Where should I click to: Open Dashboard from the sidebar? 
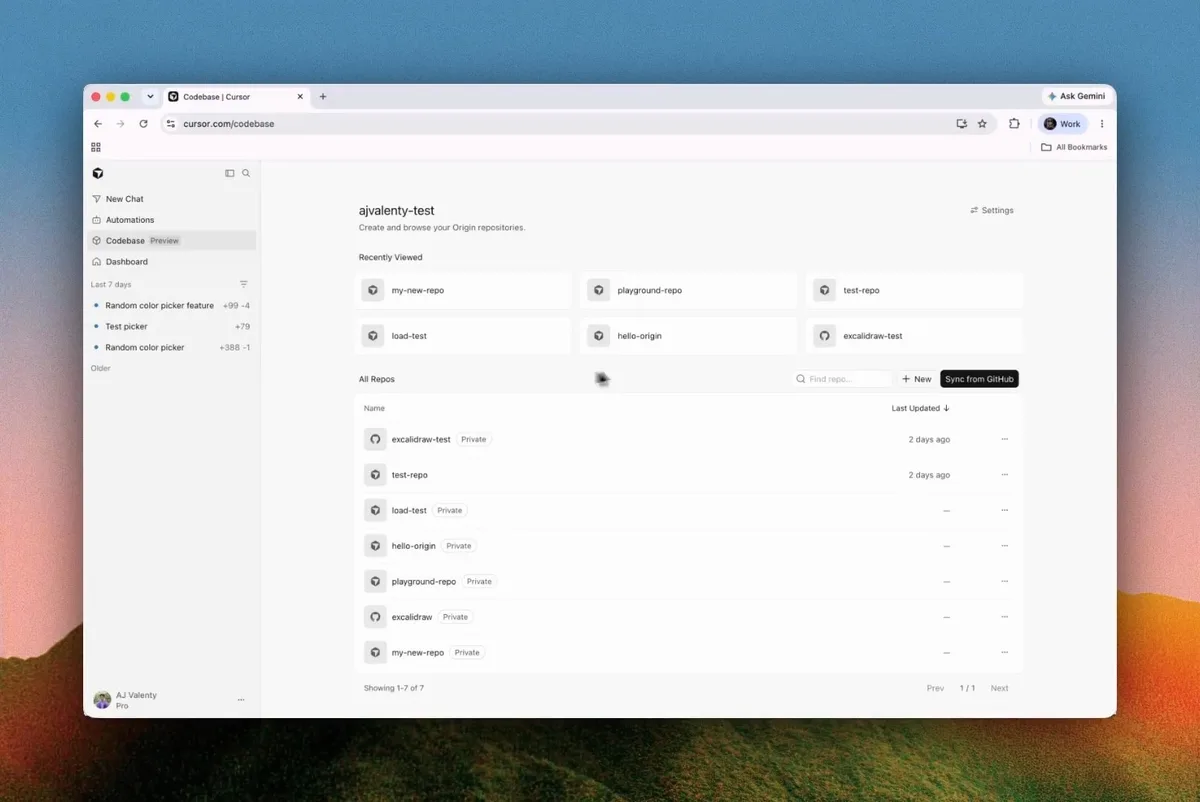pyautogui.click(x=170, y=262)
